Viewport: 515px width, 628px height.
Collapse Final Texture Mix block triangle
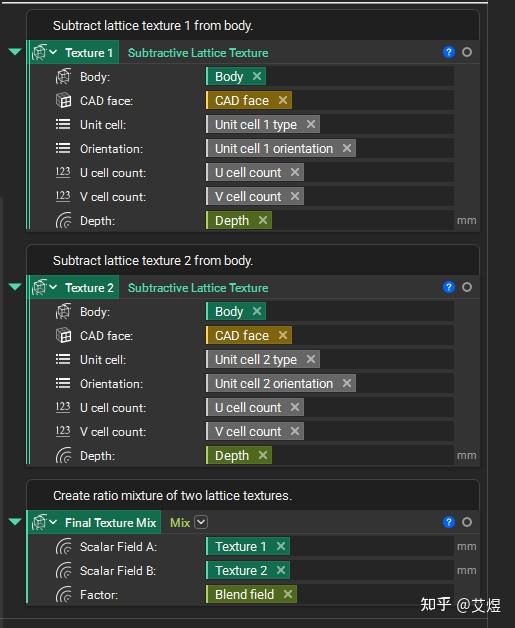tap(15, 521)
